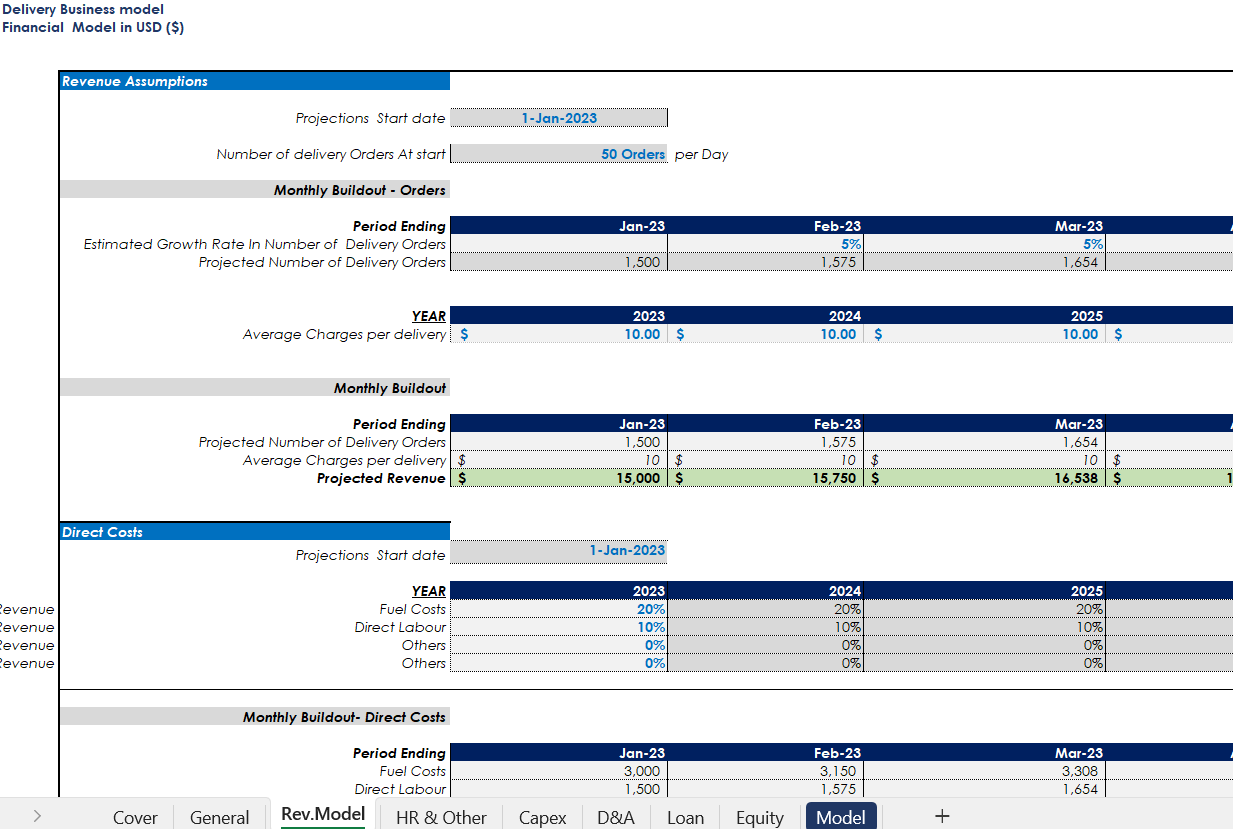
Task: Click the 2023 Direct Labour 10% cell
Action: tap(559, 627)
